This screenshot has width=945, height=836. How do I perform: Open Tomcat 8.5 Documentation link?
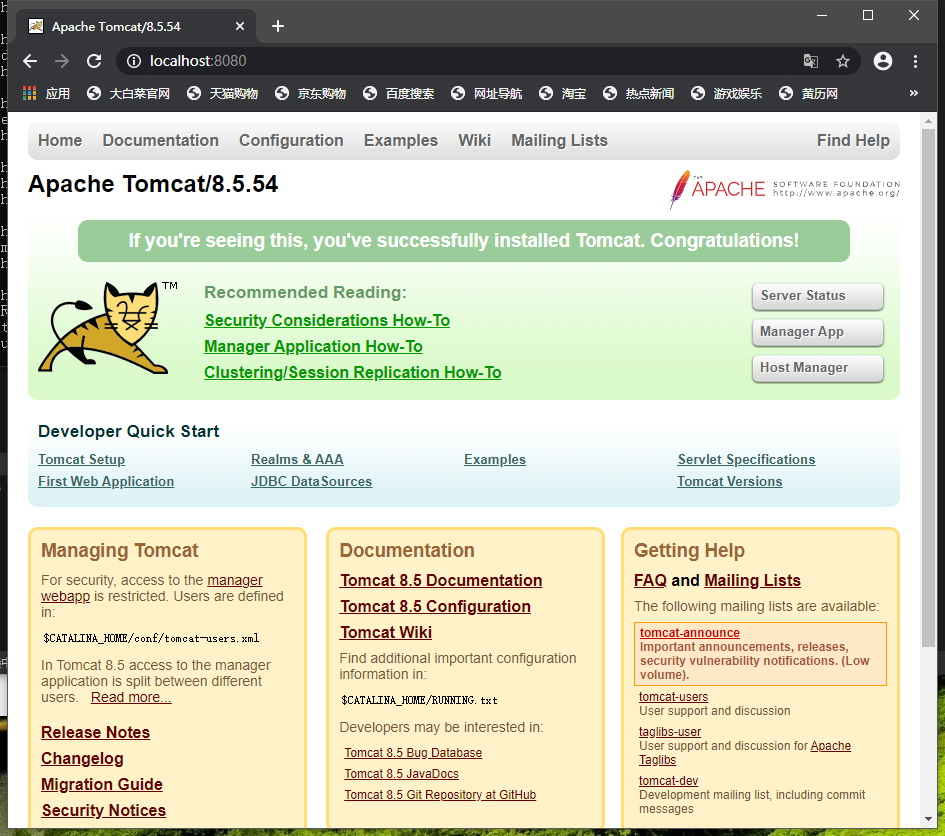pyautogui.click(x=441, y=580)
